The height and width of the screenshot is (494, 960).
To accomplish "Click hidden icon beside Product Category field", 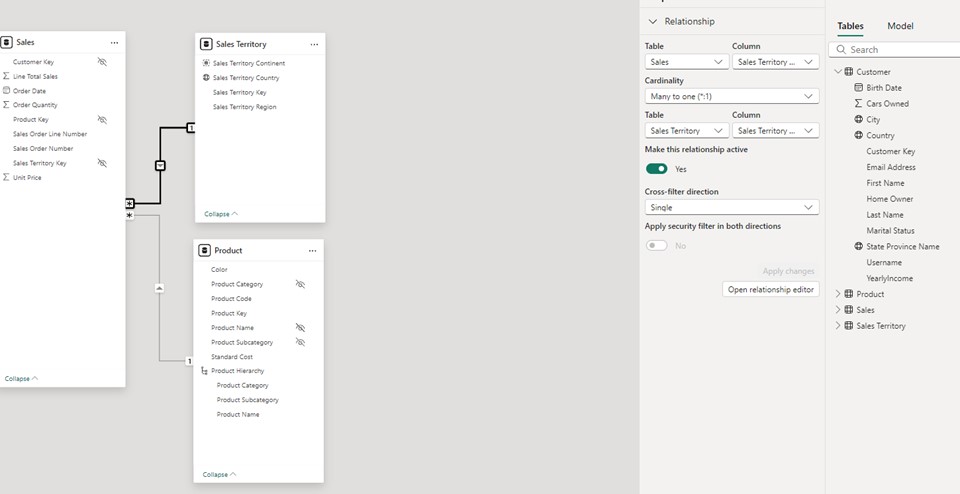I will pos(300,284).
